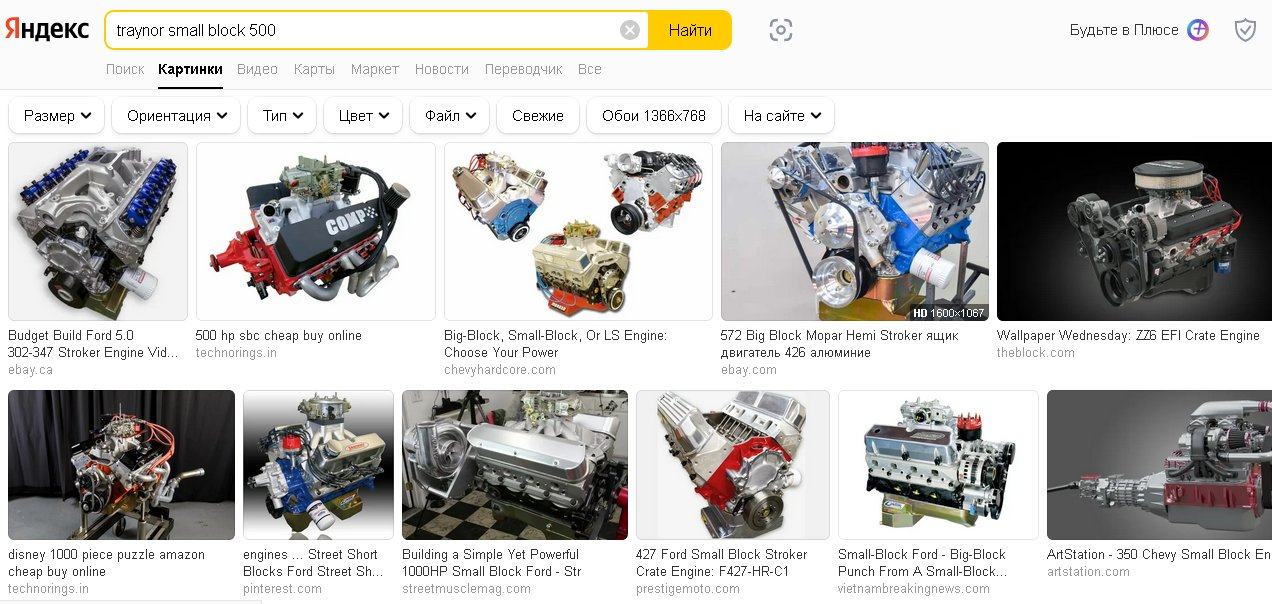Click the 572 Big Block Mopar Hemi Stroker title

pos(839,344)
